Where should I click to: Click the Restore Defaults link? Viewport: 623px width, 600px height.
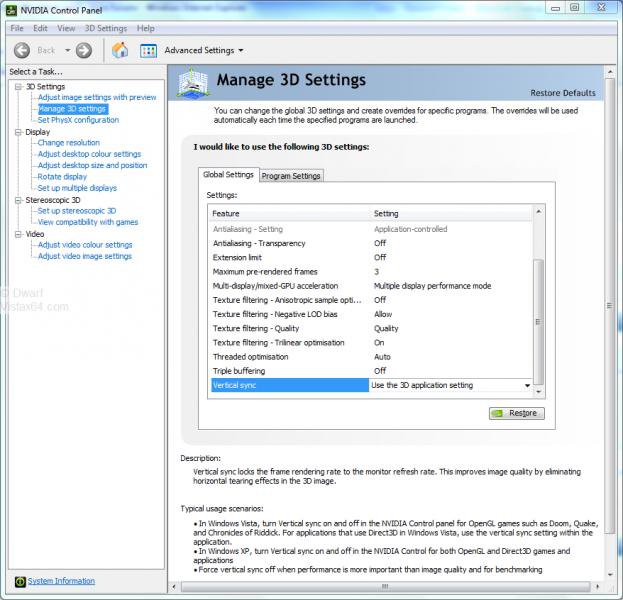pyautogui.click(x=563, y=93)
